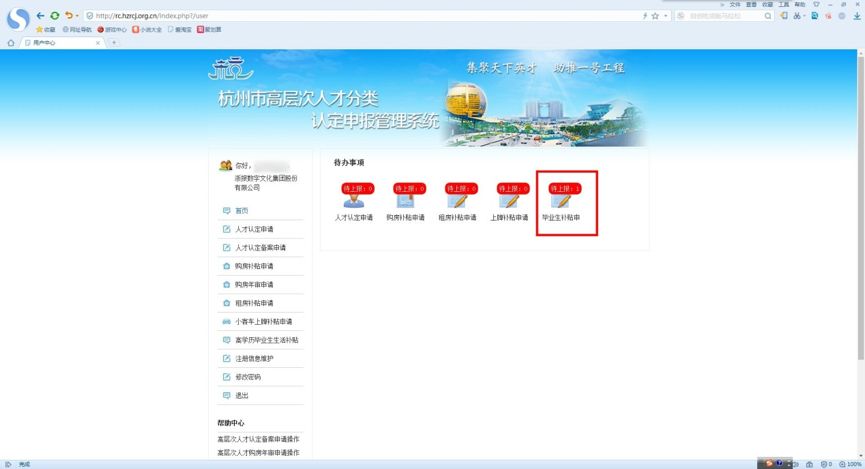Reload the page with the green refresh icon
865x469 pixels.
point(55,15)
